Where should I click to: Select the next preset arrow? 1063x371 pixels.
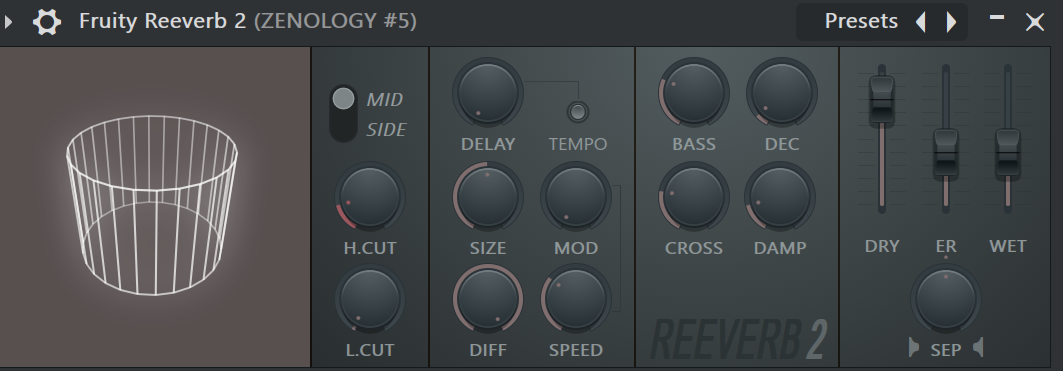click(951, 22)
